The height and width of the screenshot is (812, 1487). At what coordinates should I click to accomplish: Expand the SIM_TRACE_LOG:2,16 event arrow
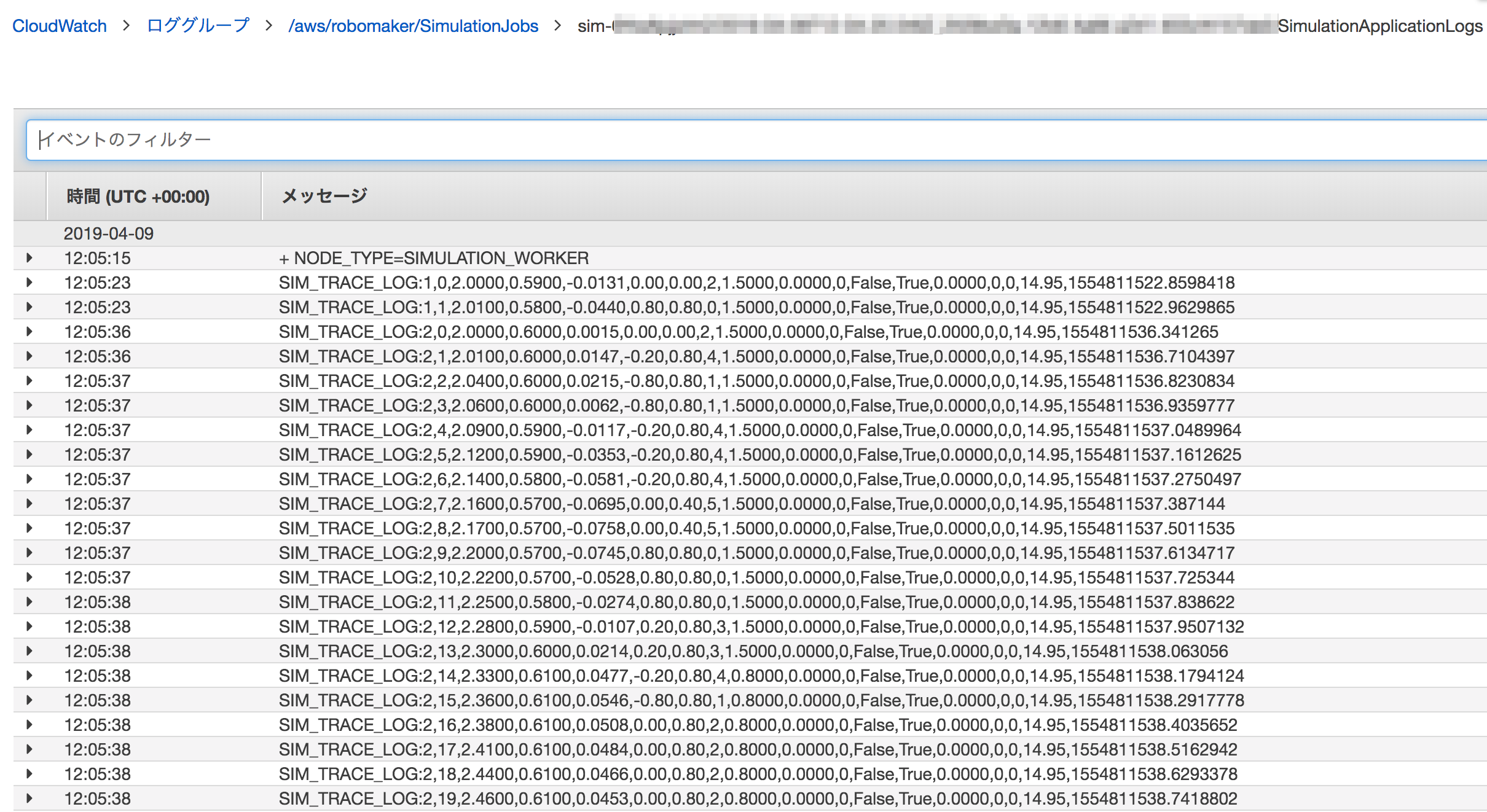click(29, 725)
